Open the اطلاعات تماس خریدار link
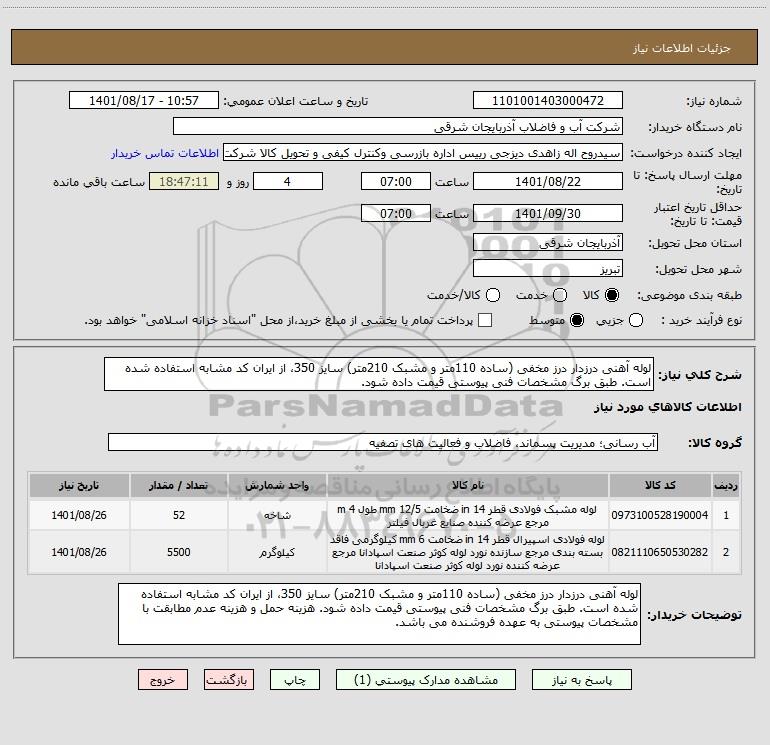Viewport: 770px width, 745px height. 165,153
